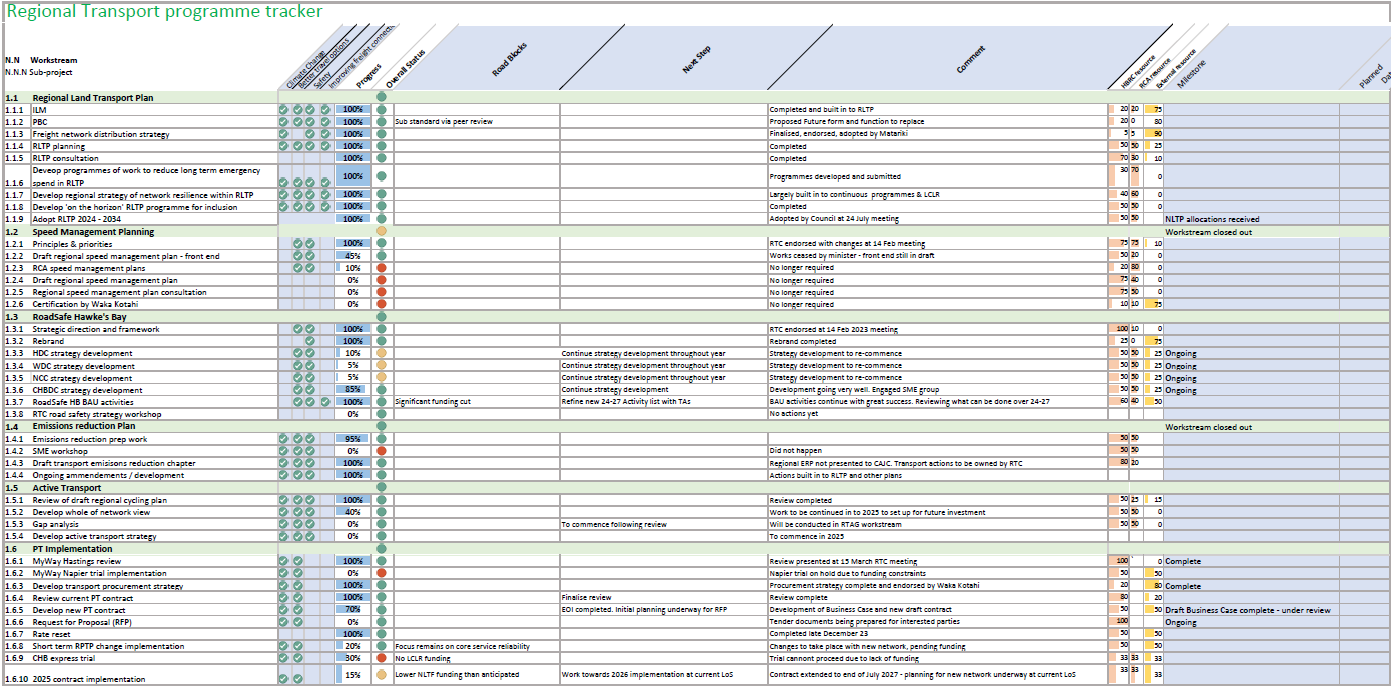Select the green status circle for Adopt RLTP 2024 - 2034
The width and height of the screenshot is (1391, 687).
381,218
